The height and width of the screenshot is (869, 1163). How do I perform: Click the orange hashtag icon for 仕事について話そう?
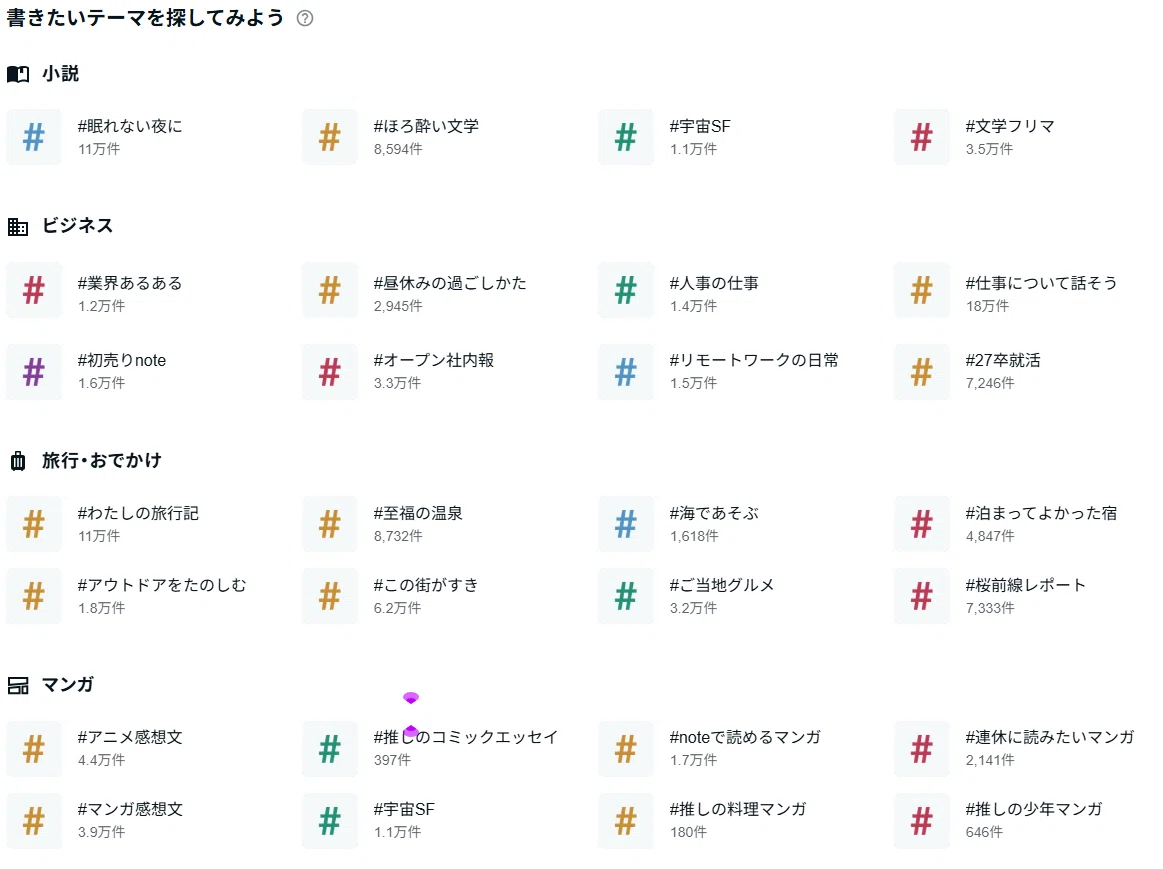pyautogui.click(x=922, y=290)
